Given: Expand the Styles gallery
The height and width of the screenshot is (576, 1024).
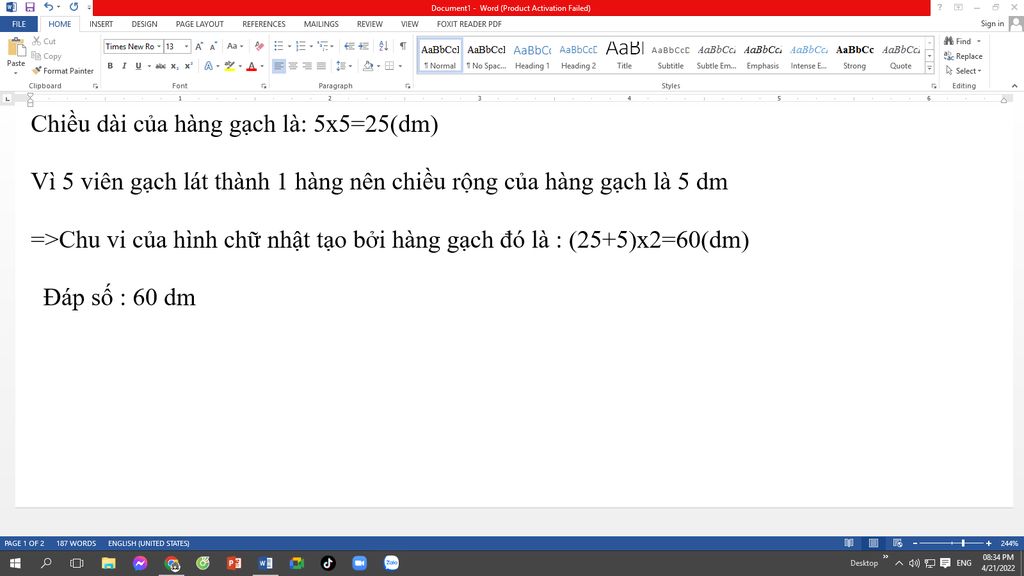Looking at the screenshot, I should pyautogui.click(x=929, y=68).
